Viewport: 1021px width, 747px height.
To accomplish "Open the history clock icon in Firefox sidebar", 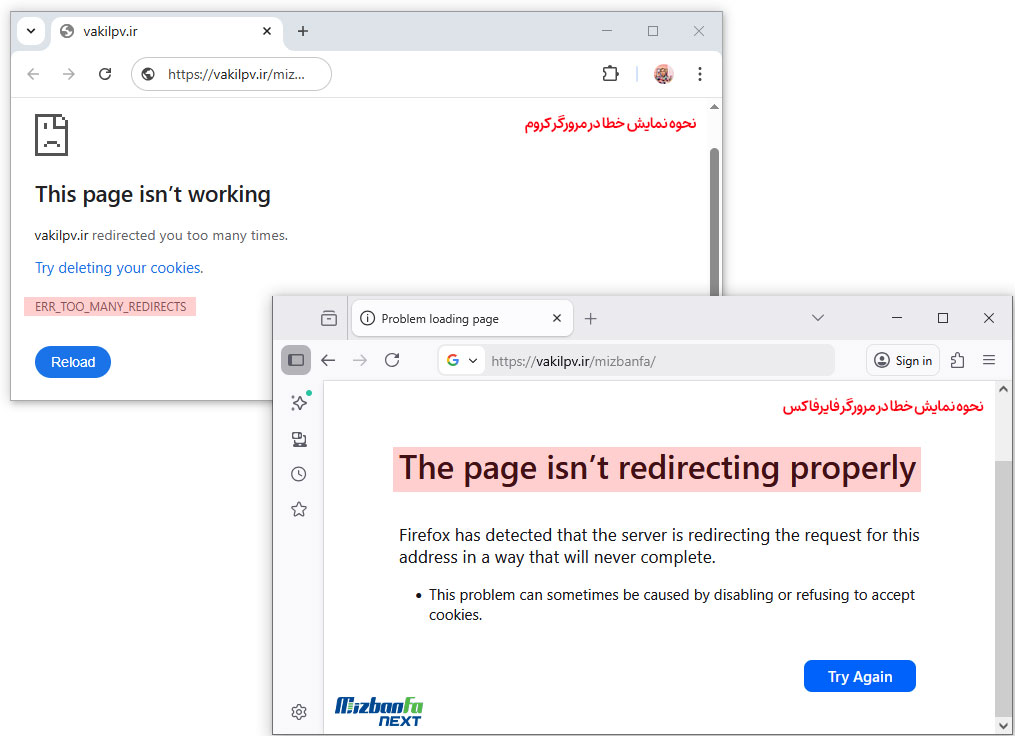I will [x=298, y=473].
